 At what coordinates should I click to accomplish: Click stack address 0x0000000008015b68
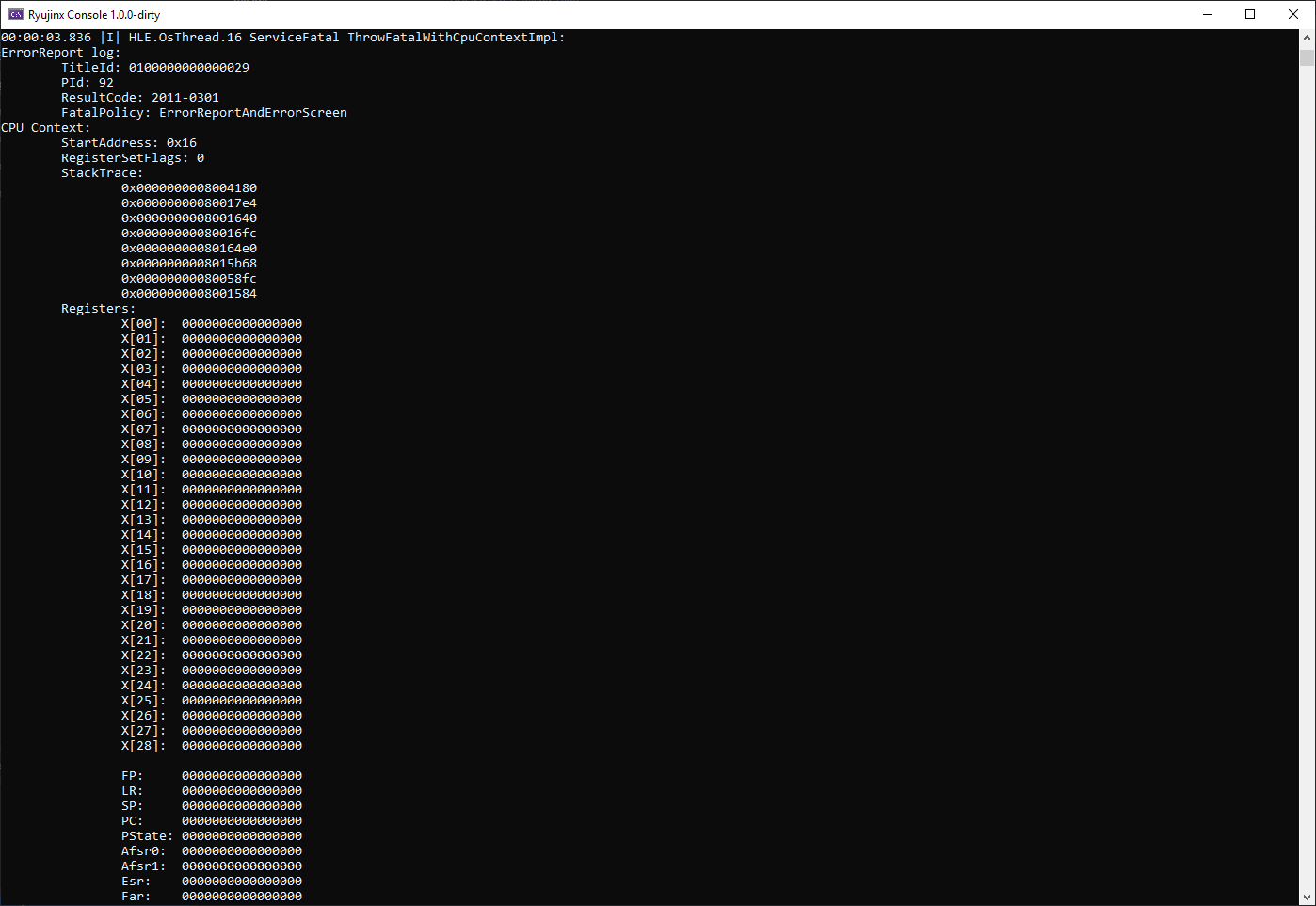pos(189,264)
